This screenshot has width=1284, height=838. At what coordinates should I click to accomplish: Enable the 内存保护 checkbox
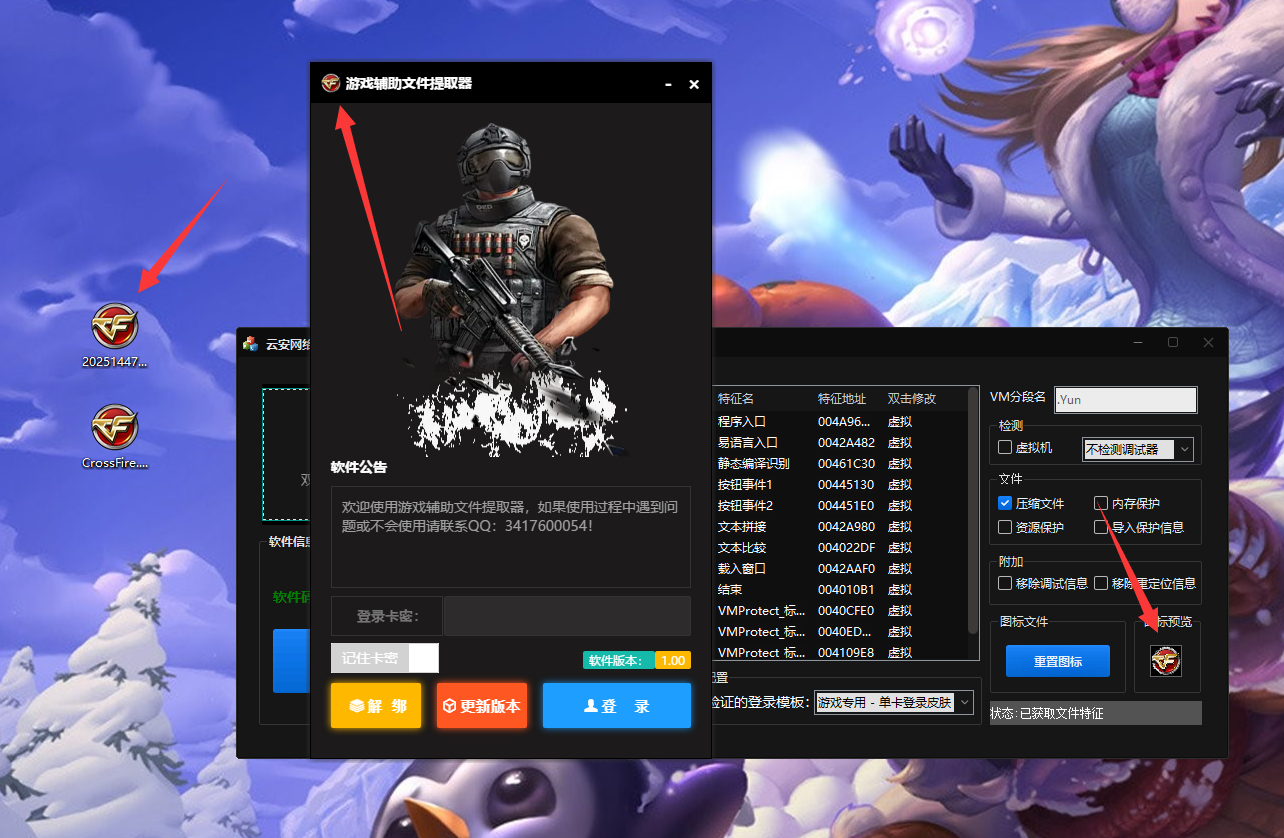click(x=1101, y=503)
